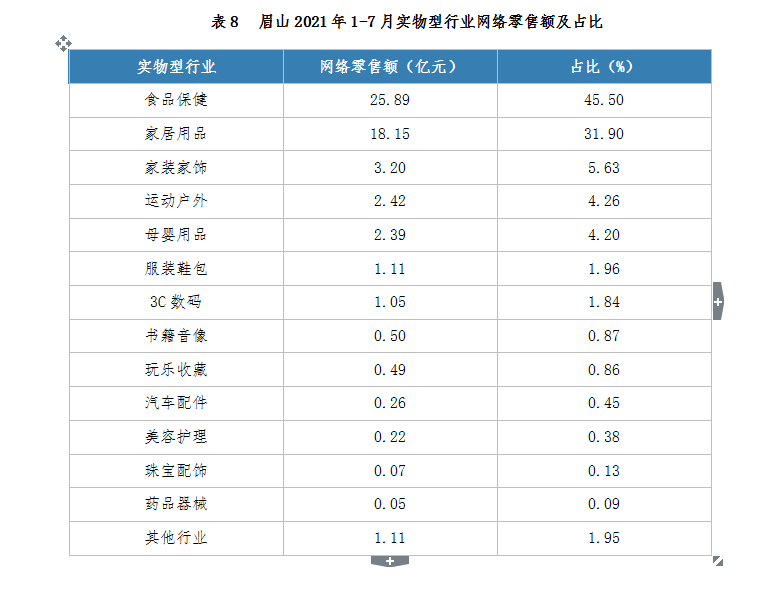Click the value 0.38
The height and width of the screenshot is (599, 762).
pos(604,437)
